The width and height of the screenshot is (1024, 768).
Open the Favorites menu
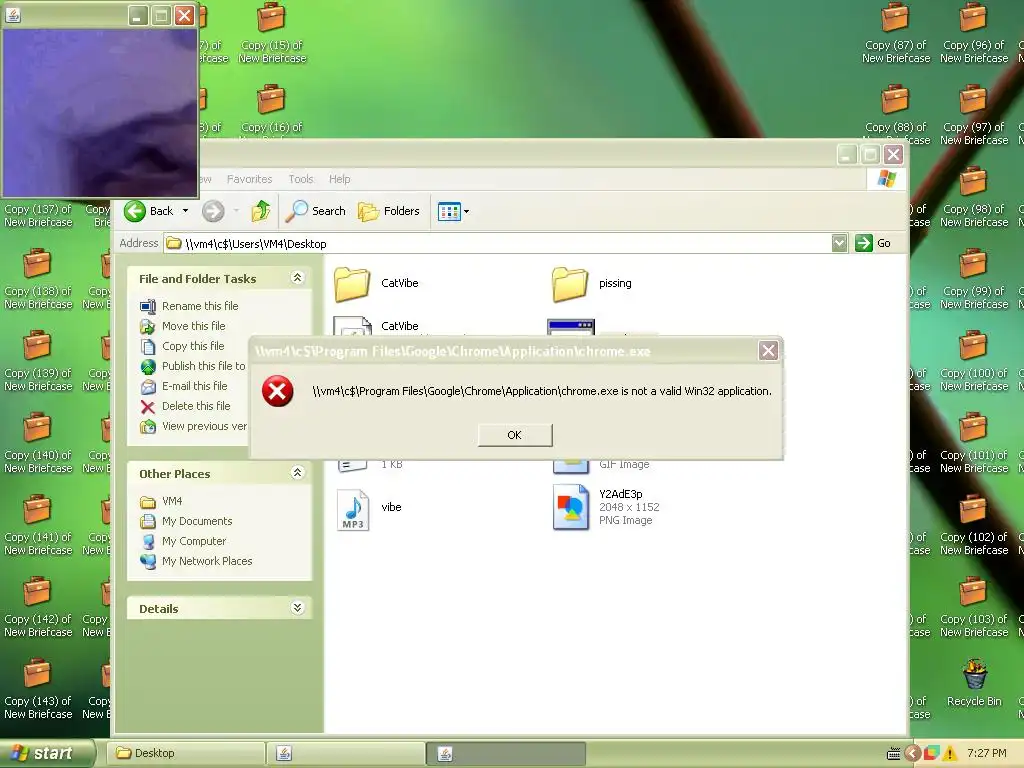[x=249, y=179]
